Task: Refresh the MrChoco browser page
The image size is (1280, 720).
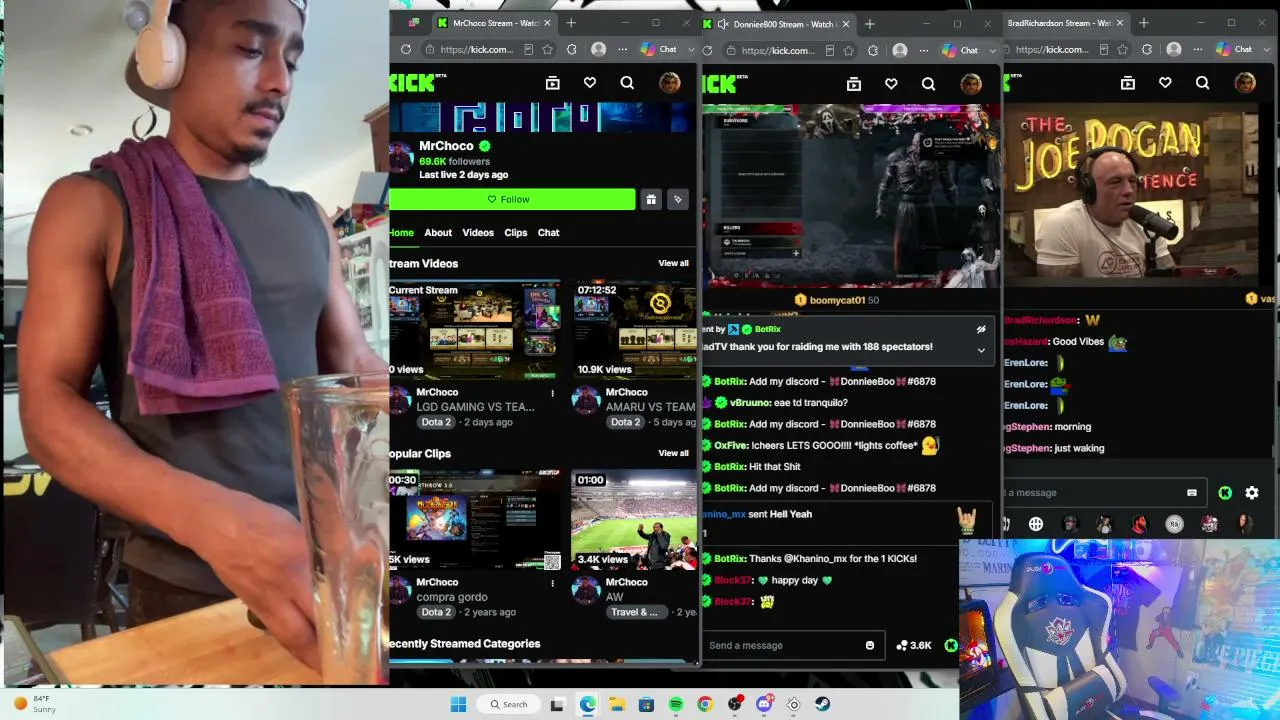Action: [406, 50]
